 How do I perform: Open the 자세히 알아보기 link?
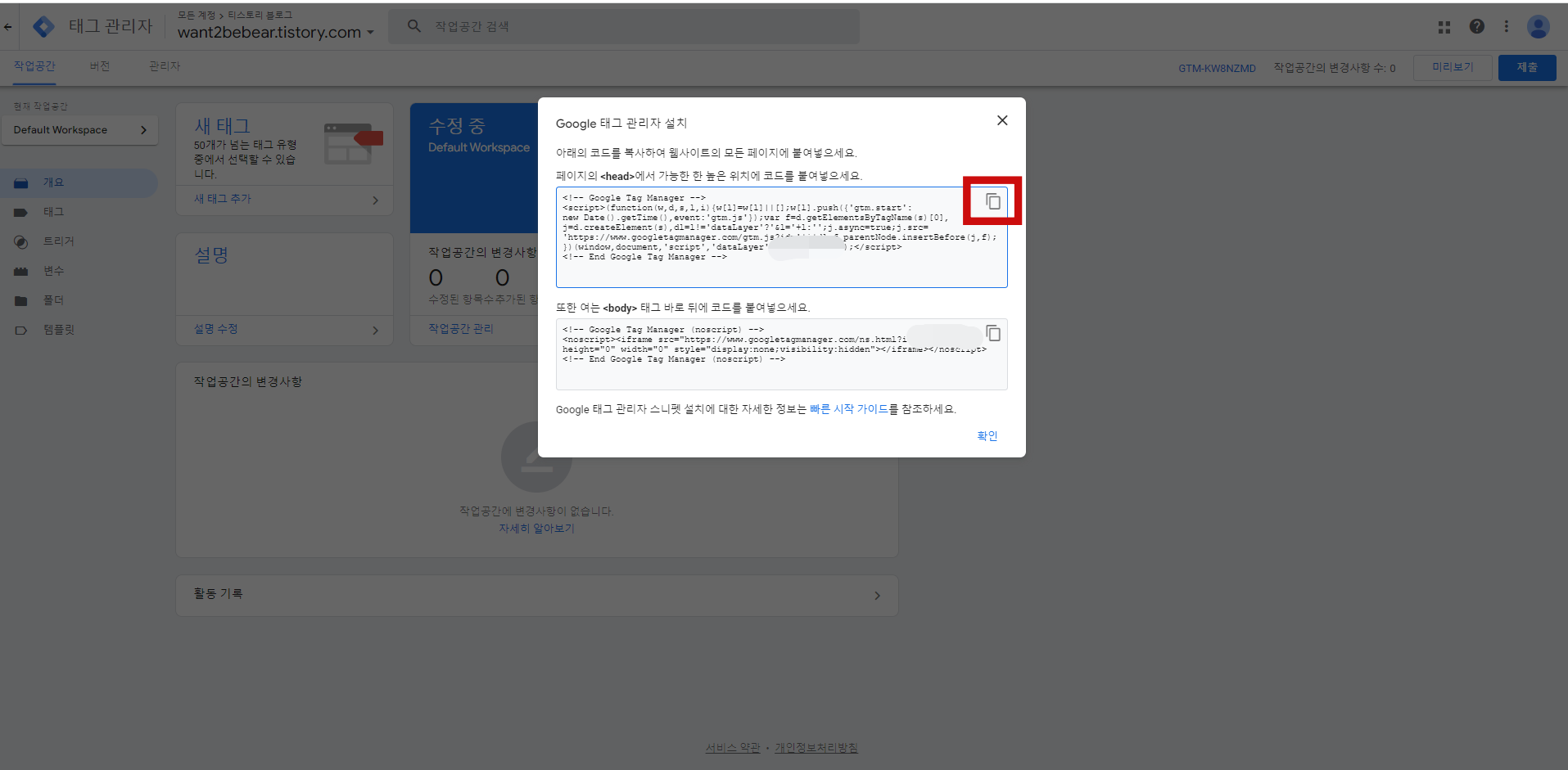[x=537, y=529]
